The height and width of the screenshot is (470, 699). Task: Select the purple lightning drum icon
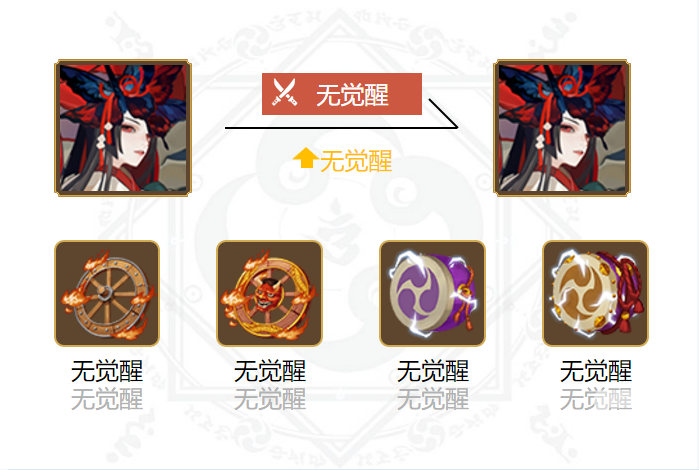(x=432, y=293)
